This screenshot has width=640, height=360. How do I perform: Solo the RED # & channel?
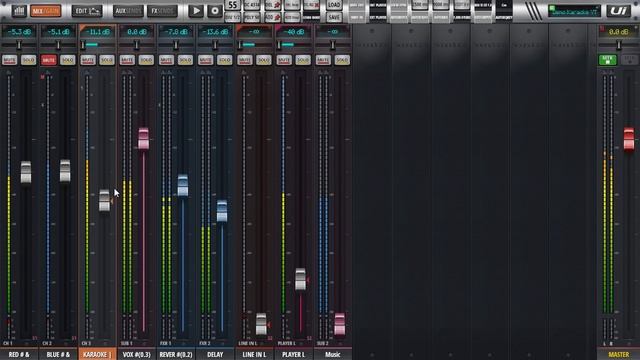[28, 60]
